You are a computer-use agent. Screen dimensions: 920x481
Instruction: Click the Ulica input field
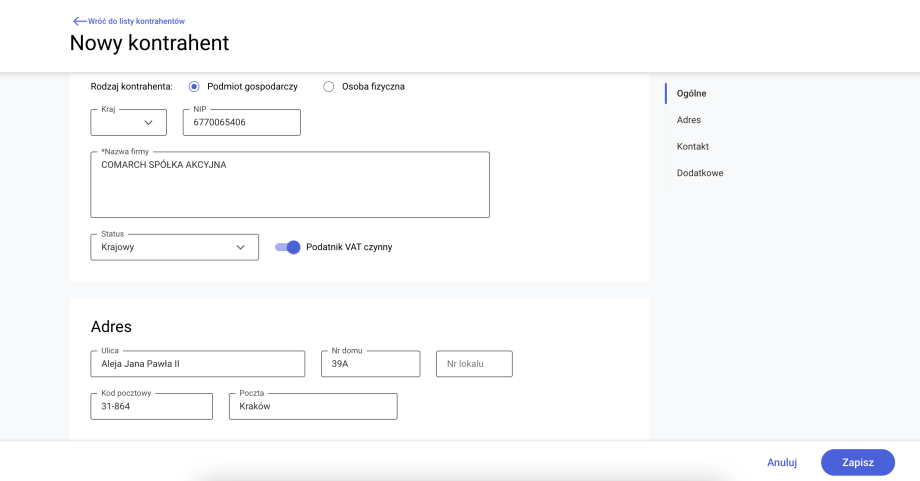pos(197,364)
